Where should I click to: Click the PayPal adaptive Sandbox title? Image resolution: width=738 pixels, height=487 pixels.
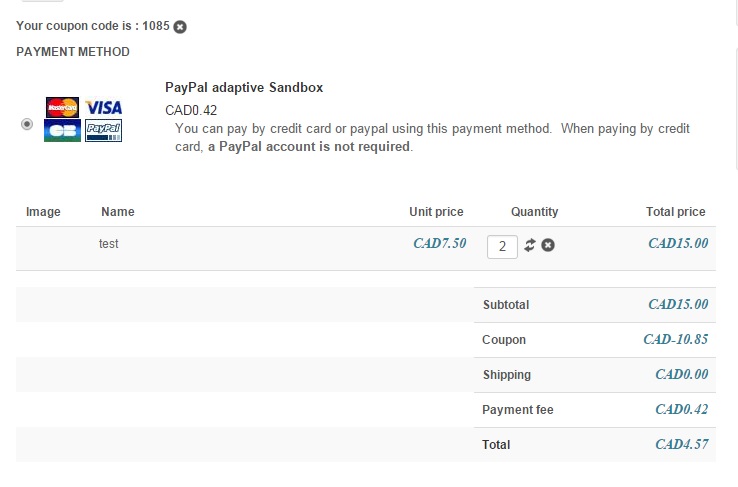coord(244,88)
